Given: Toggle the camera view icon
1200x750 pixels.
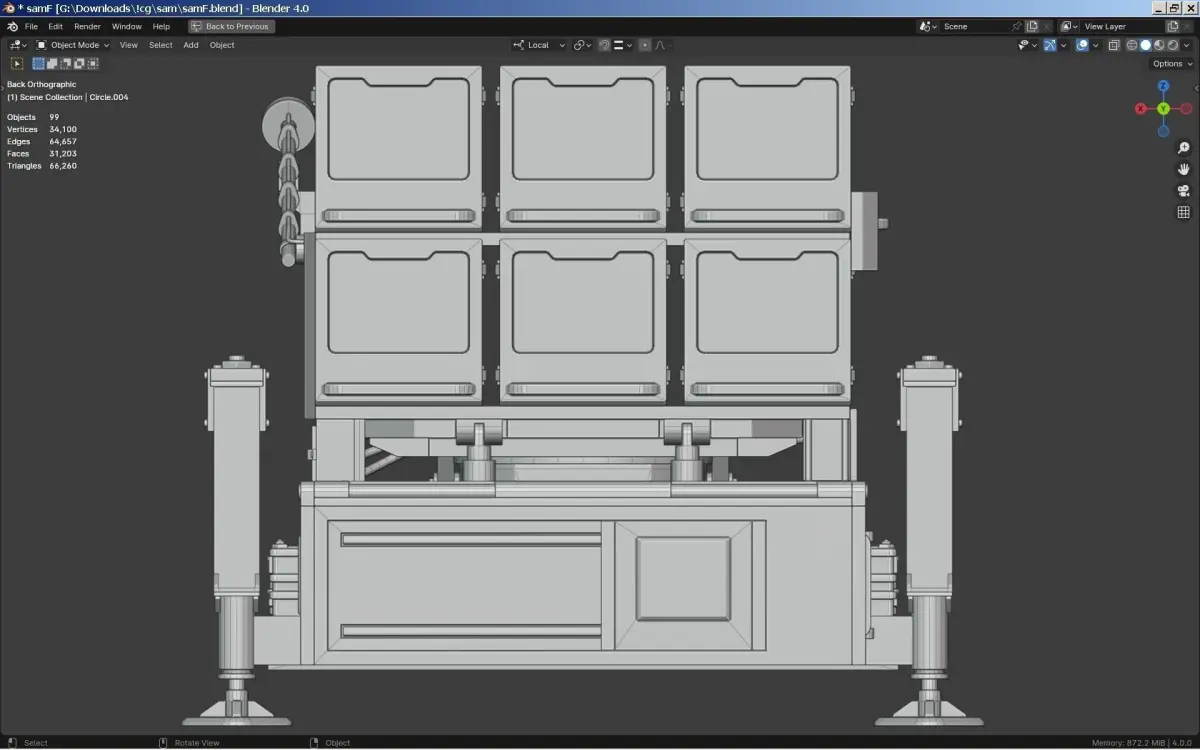Looking at the screenshot, I should click(x=1183, y=191).
